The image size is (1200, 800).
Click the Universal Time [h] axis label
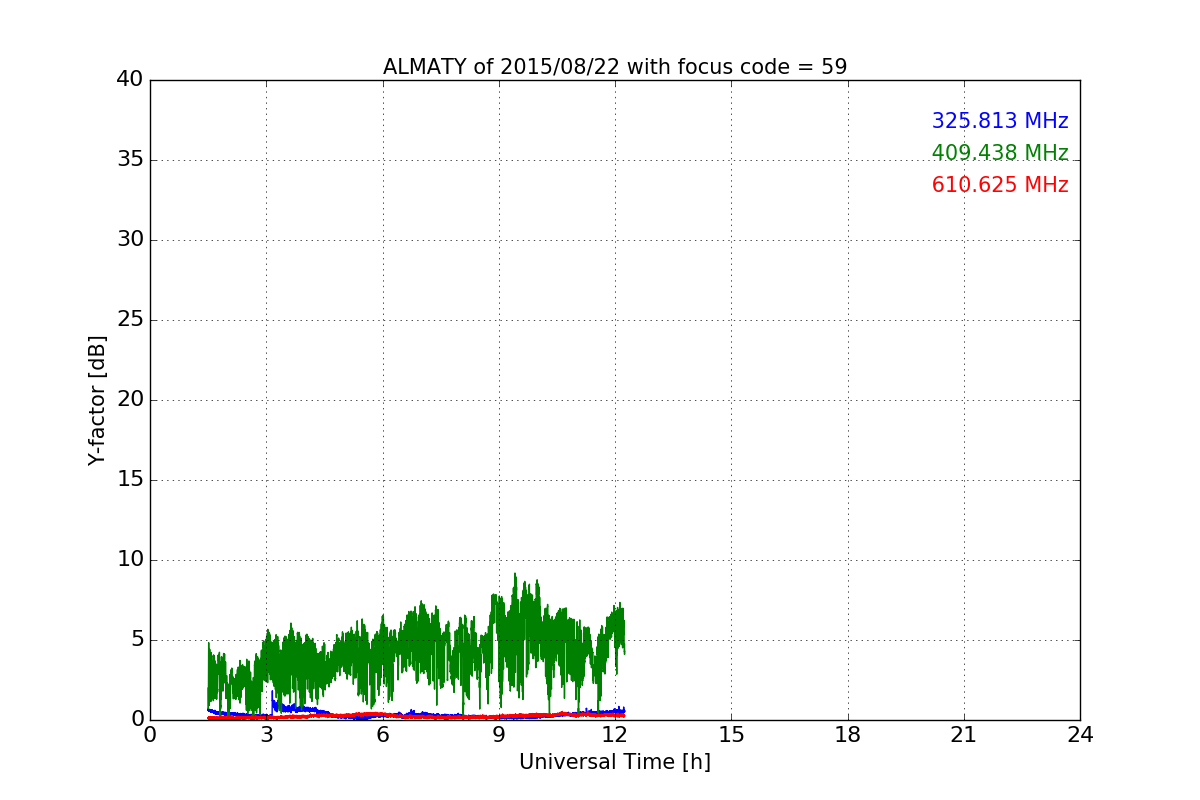click(615, 762)
